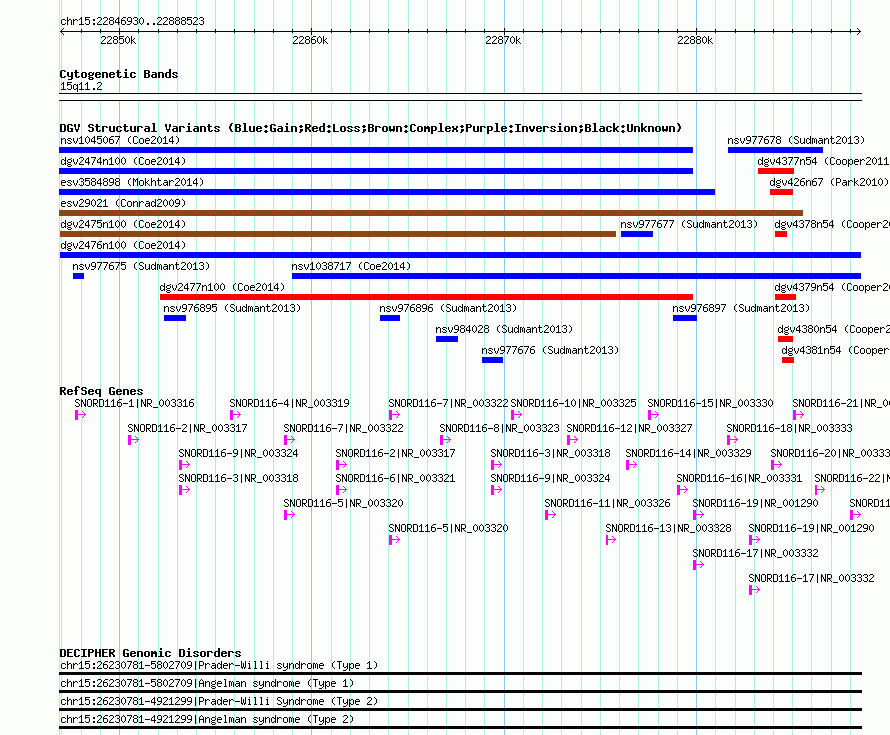Screen dimensions: 890x735
Task: Click the SNORD116-20 gene arrow glyph
Action: (x=776, y=465)
